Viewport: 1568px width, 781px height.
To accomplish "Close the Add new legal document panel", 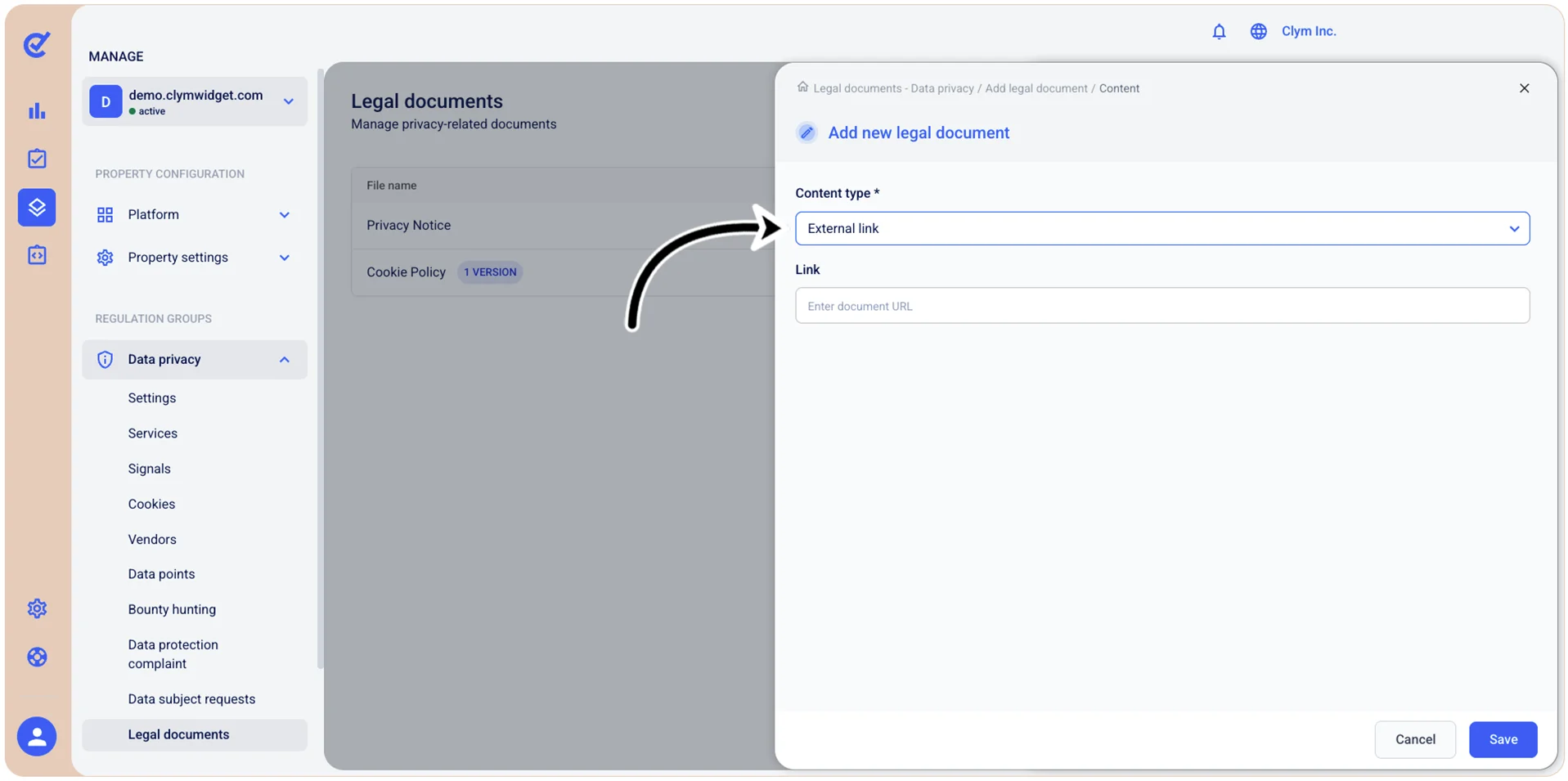I will coord(1524,88).
